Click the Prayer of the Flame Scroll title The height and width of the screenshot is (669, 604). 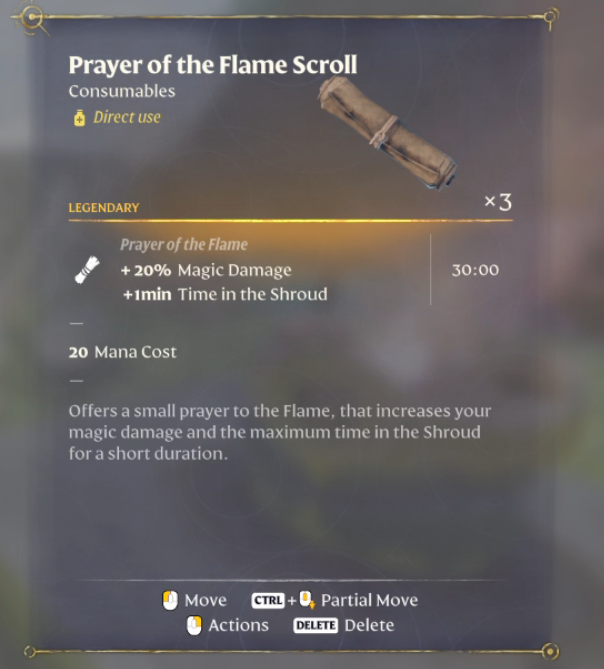tap(213, 65)
